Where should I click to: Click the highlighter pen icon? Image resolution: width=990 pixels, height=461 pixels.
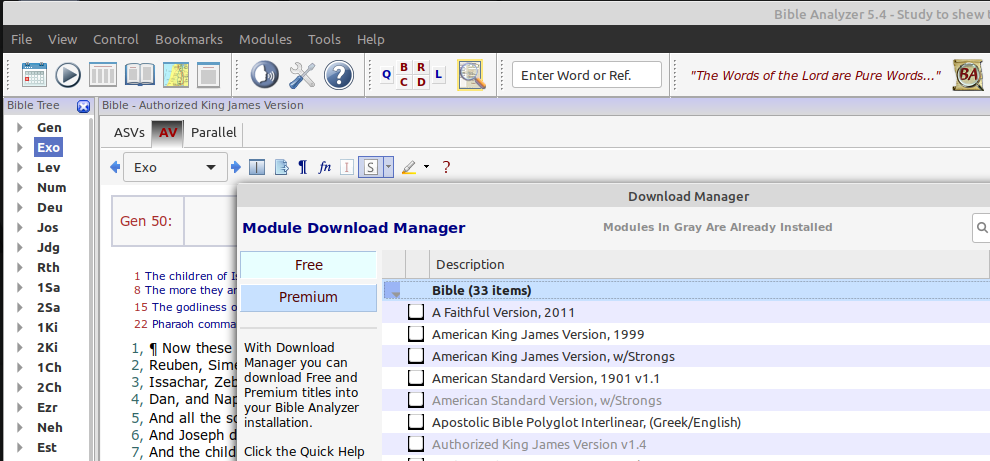tap(409, 167)
